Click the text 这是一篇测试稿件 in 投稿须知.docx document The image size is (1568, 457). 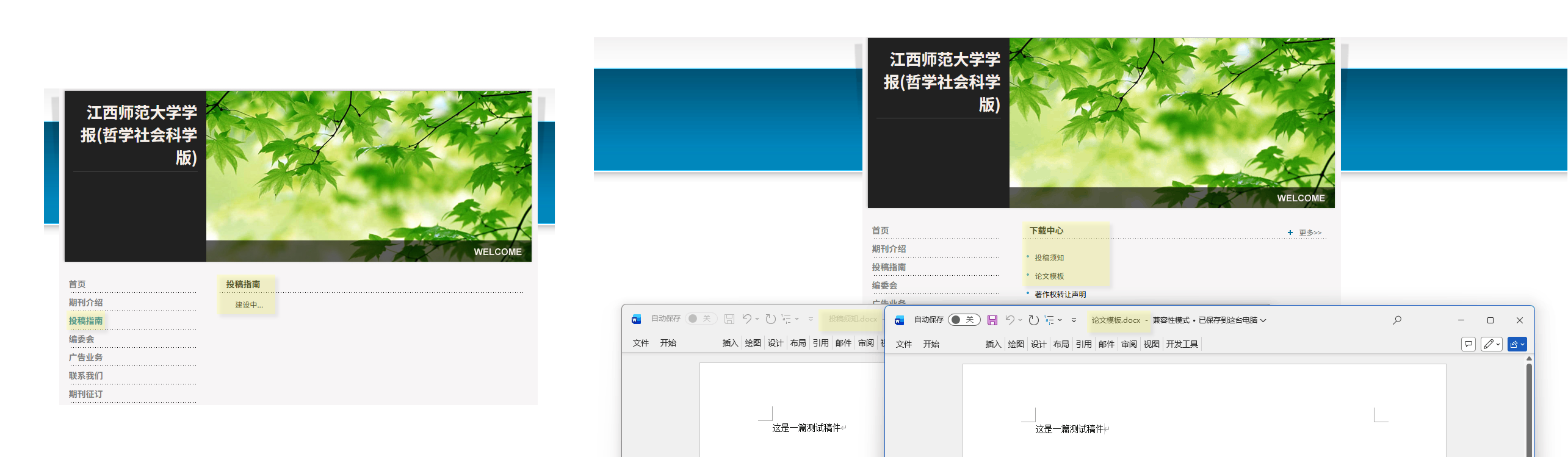click(x=806, y=428)
